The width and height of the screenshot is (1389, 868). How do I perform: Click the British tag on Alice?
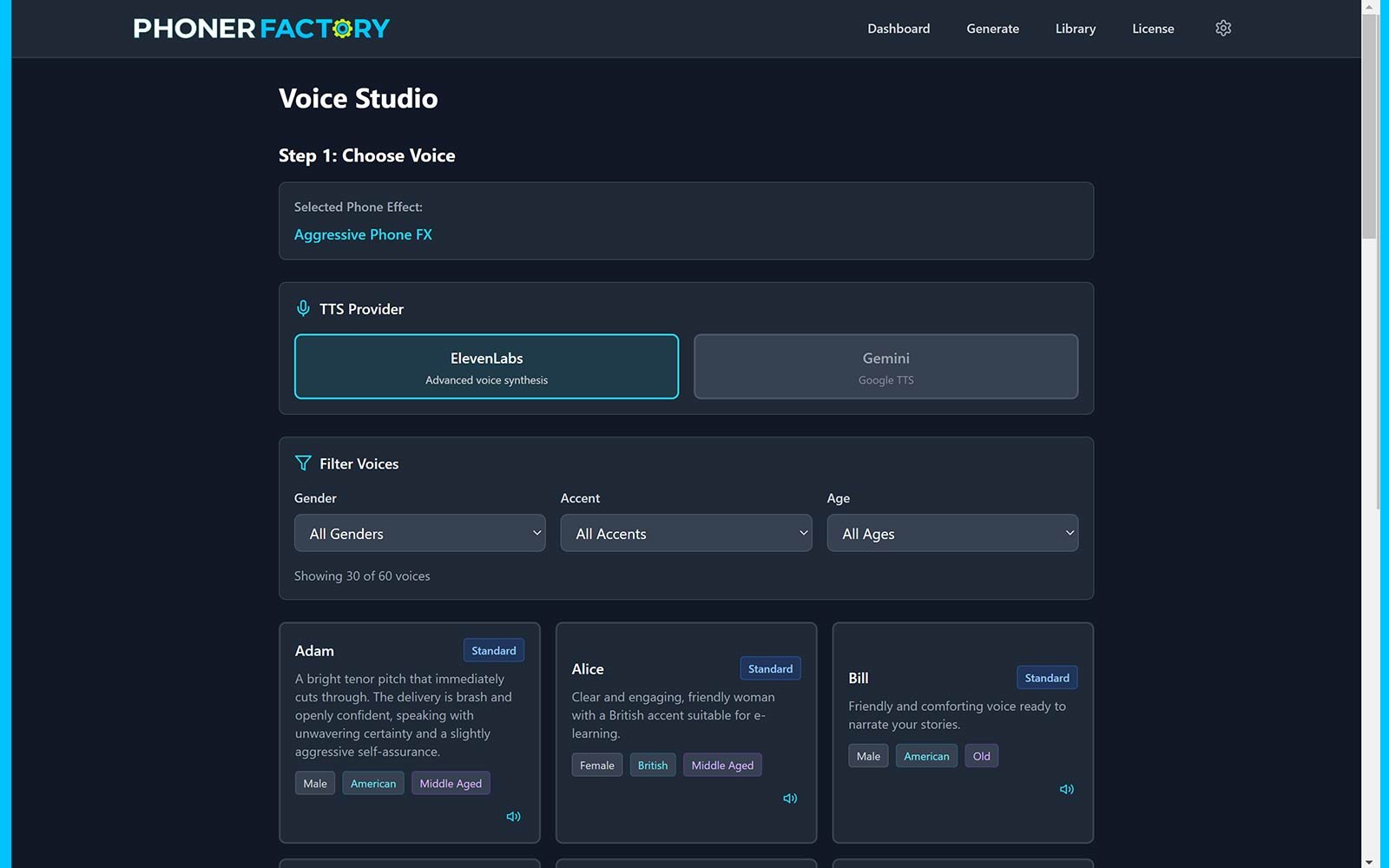point(652,766)
